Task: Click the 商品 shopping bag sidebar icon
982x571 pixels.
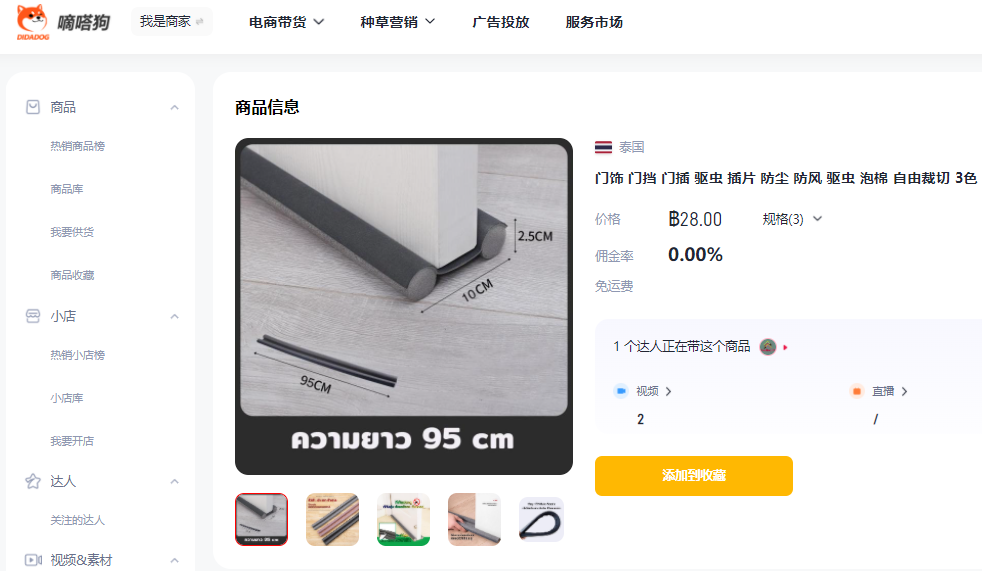Action: pyautogui.click(x=33, y=107)
